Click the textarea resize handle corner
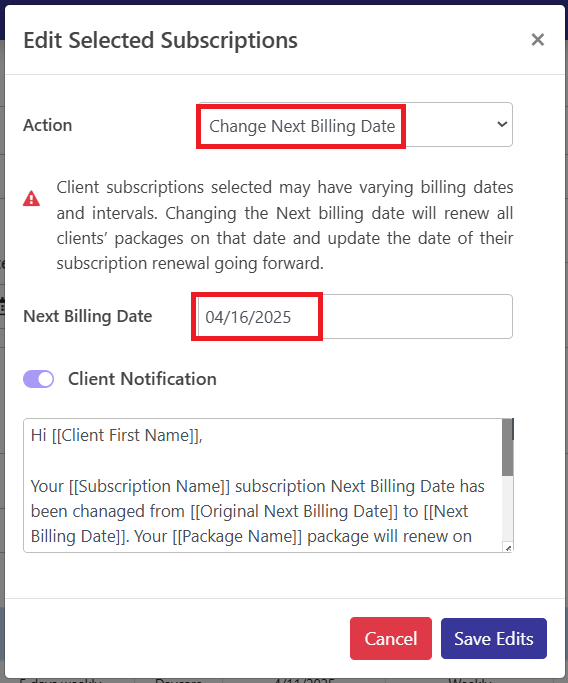 [x=508, y=548]
